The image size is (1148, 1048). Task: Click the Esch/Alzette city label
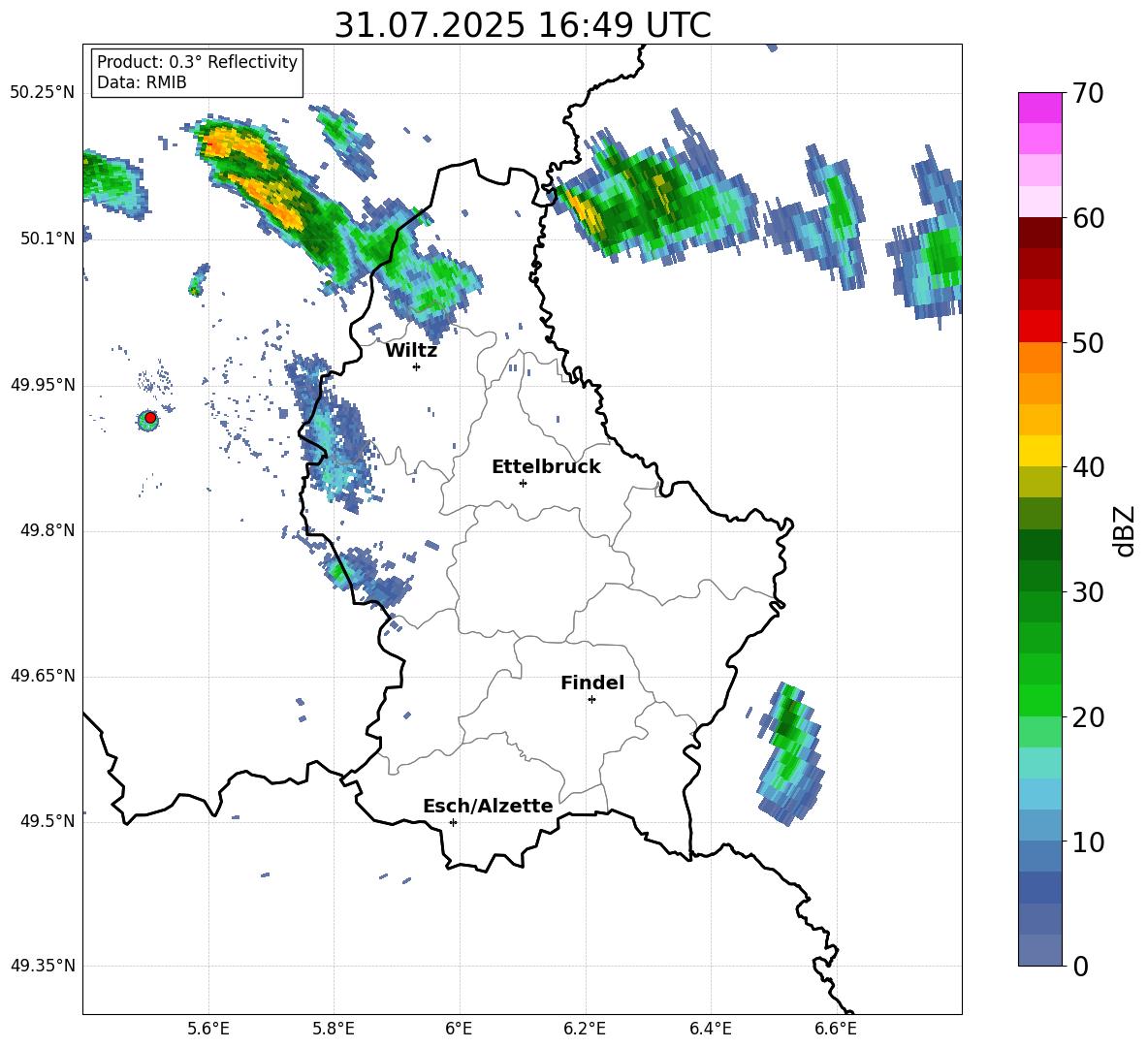(488, 806)
